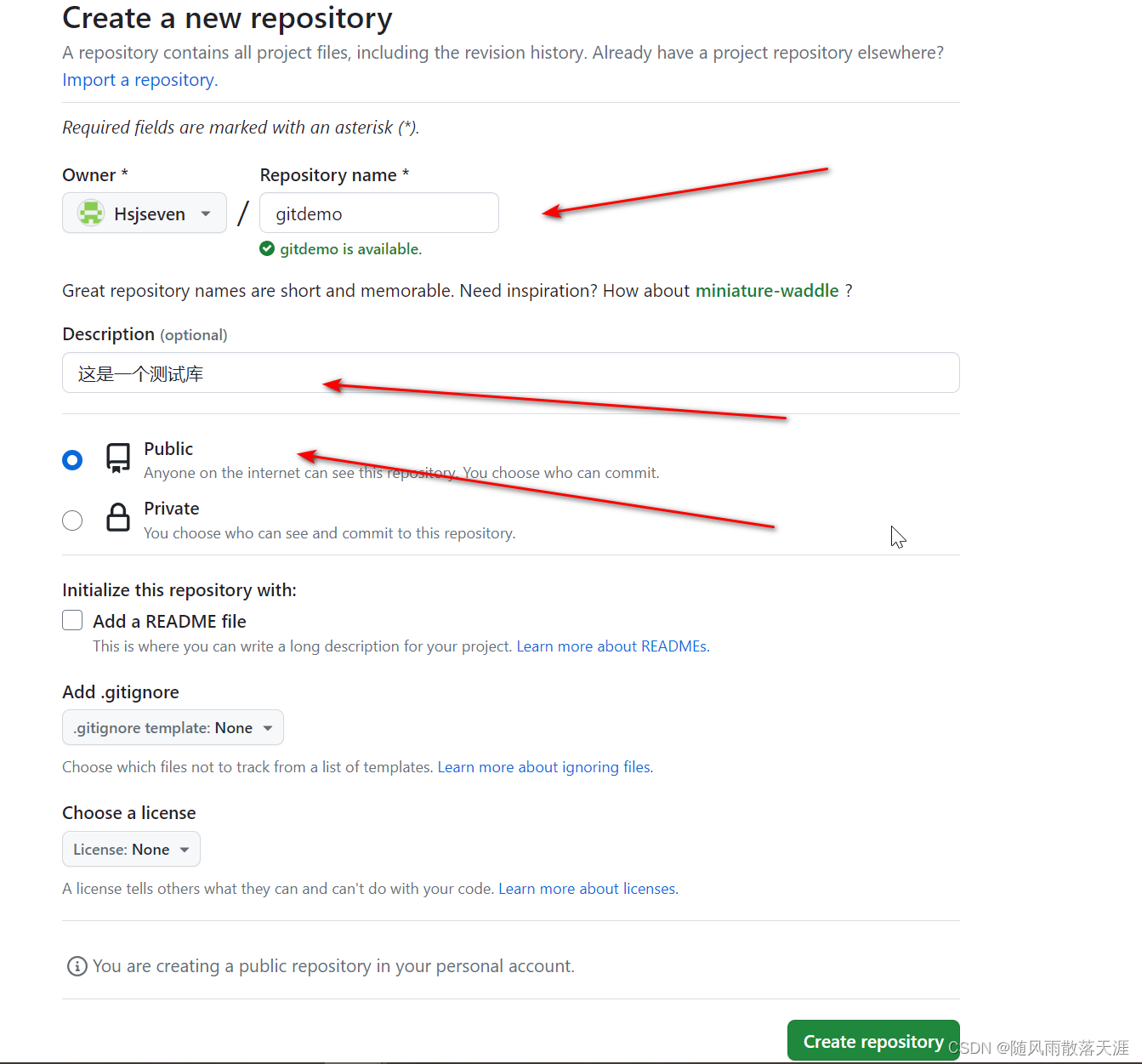The image size is (1142, 1064).
Task: Open the Import a repository link
Action: (140, 80)
